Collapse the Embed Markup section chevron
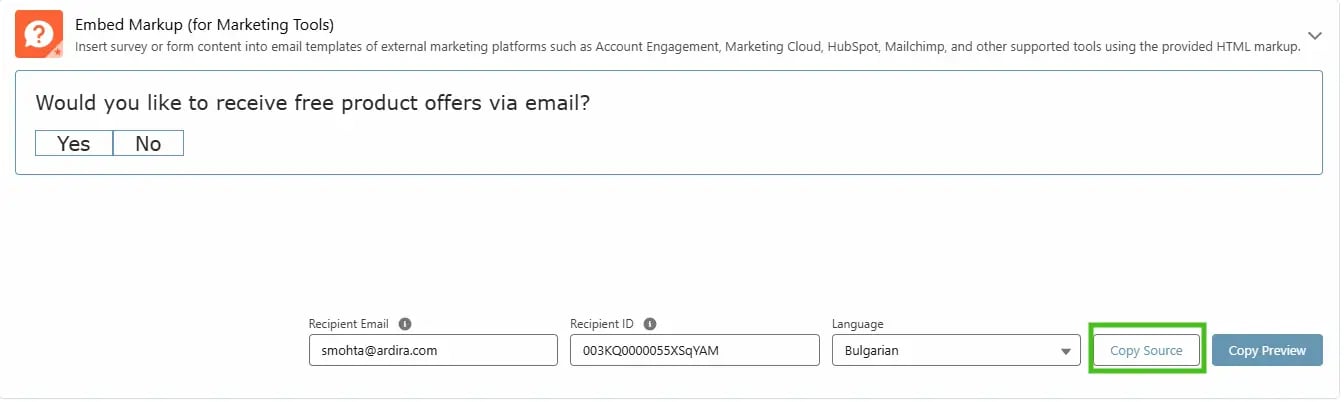 1315,35
